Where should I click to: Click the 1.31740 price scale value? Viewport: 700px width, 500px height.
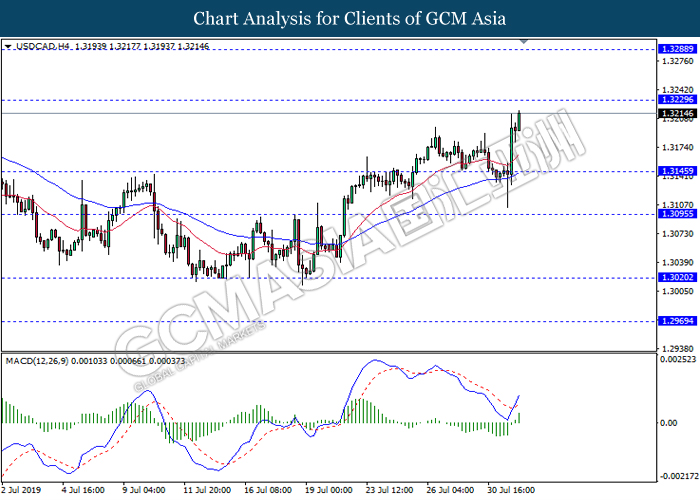click(678, 147)
